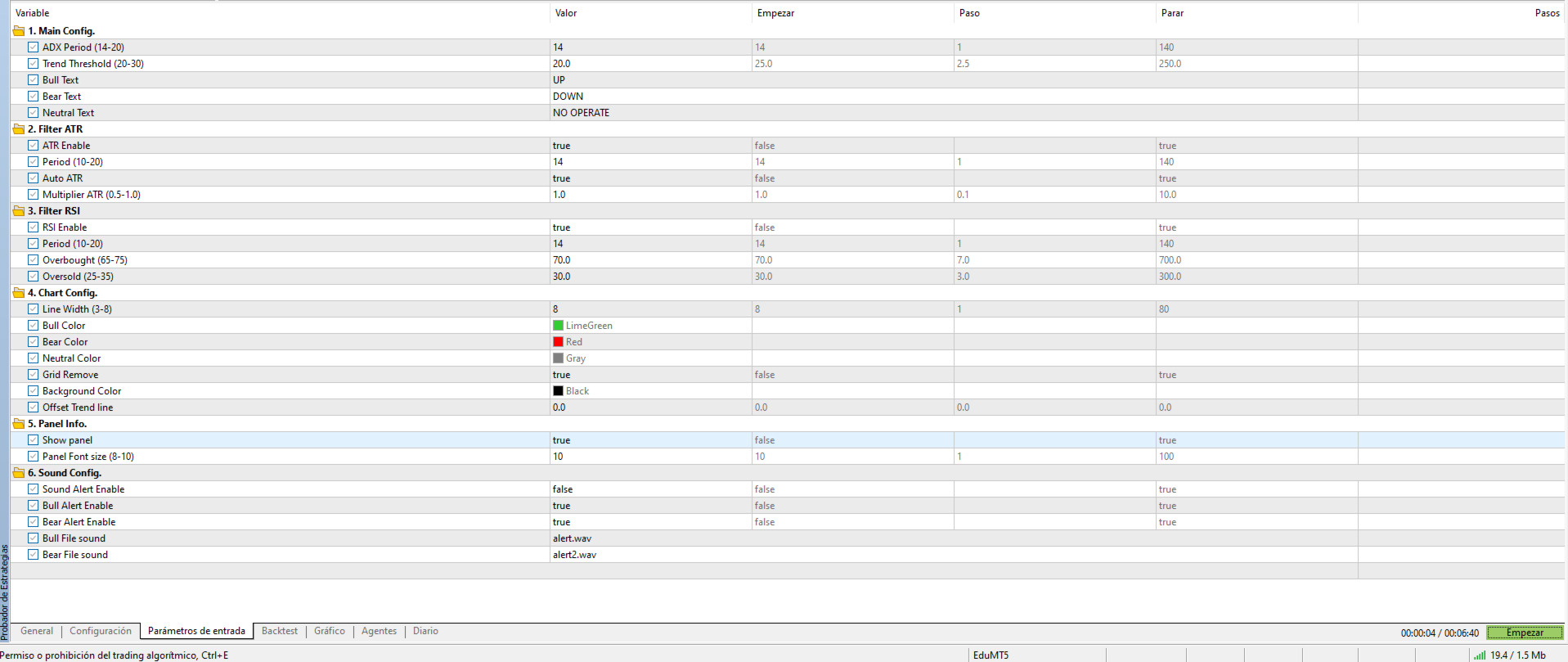Toggle the Oversold (25-35) checkbox
1568x662 pixels.
[34, 277]
